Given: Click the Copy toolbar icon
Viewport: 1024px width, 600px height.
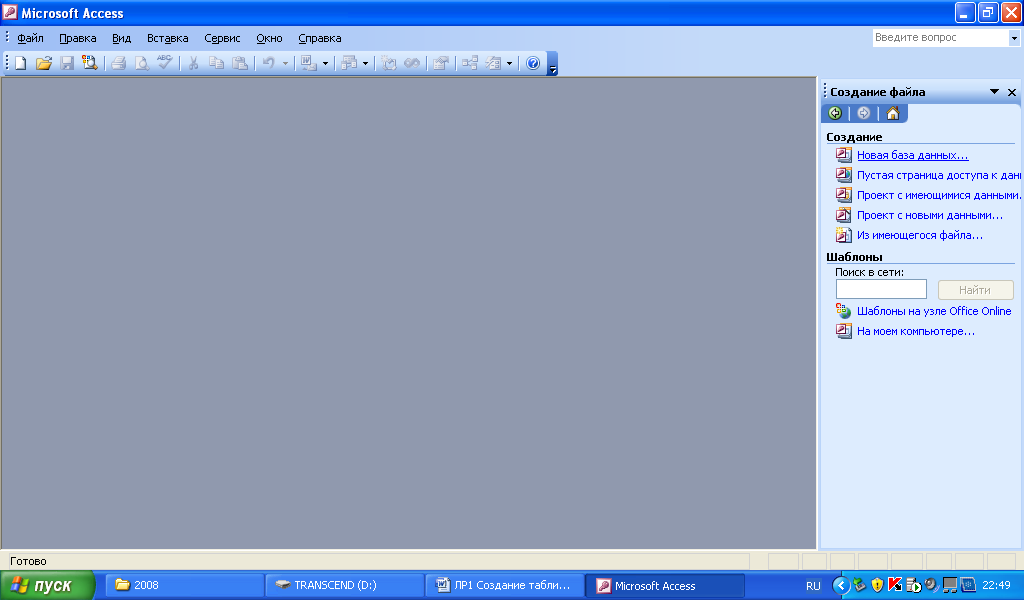Looking at the screenshot, I should pyautogui.click(x=216, y=63).
